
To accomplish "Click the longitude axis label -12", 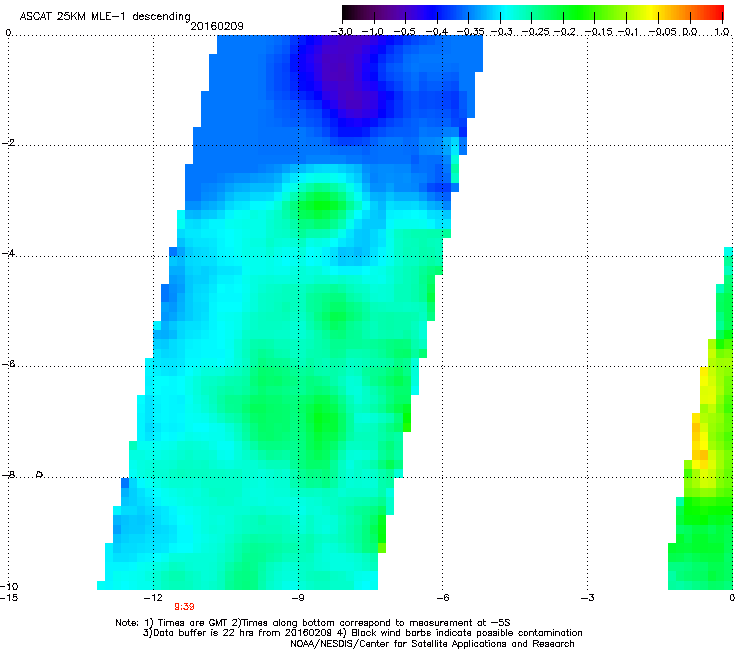I will click(x=153, y=598).
